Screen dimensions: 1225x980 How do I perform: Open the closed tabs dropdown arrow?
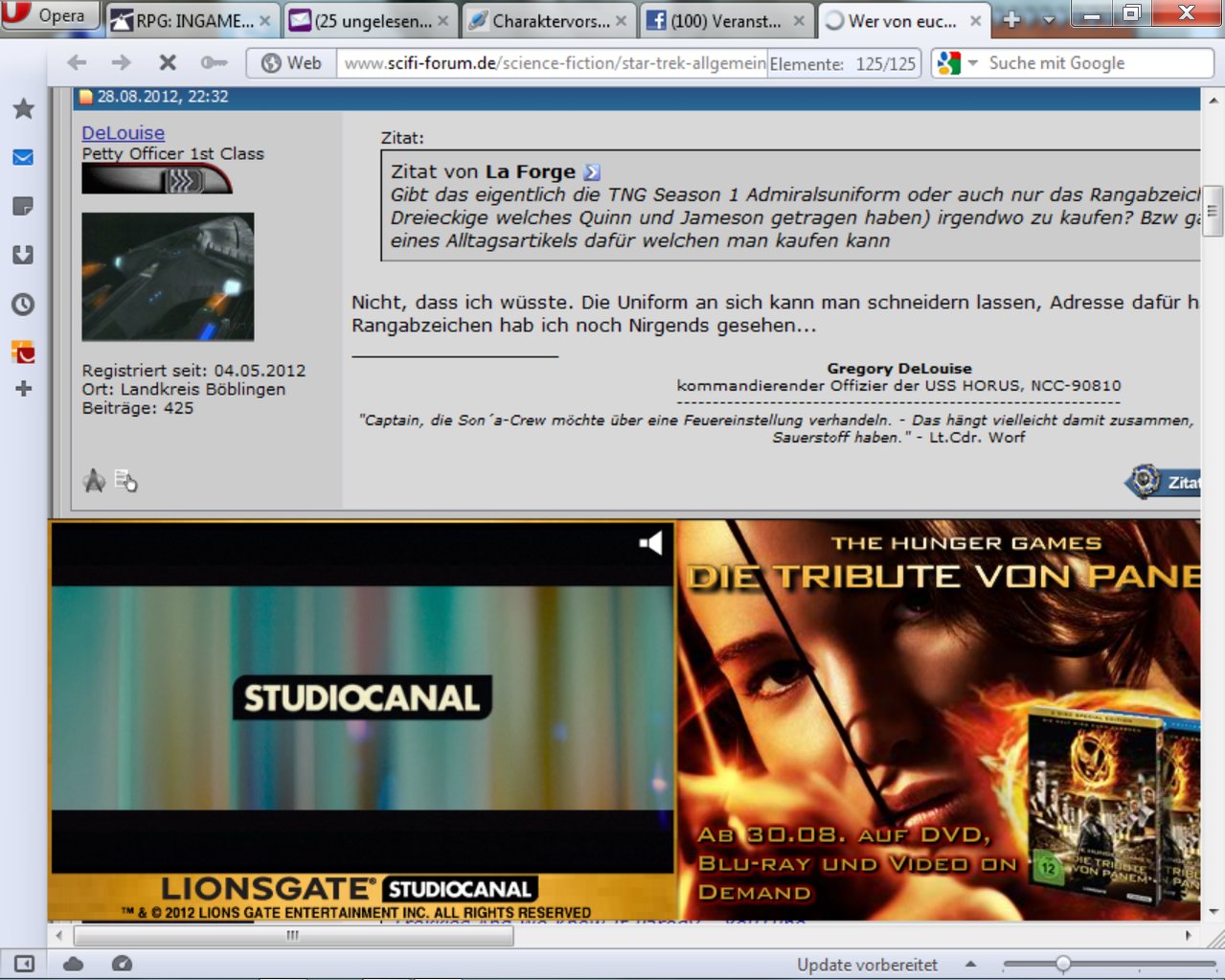point(1049,20)
